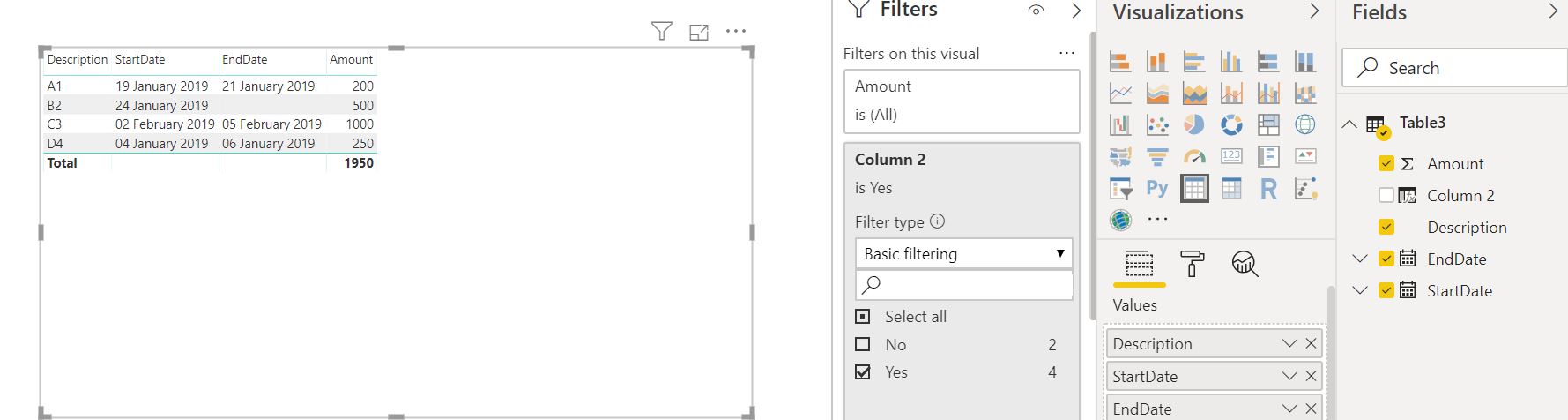1568x420 pixels.
Task: Select the clustered column chart visual
Action: [1231, 61]
